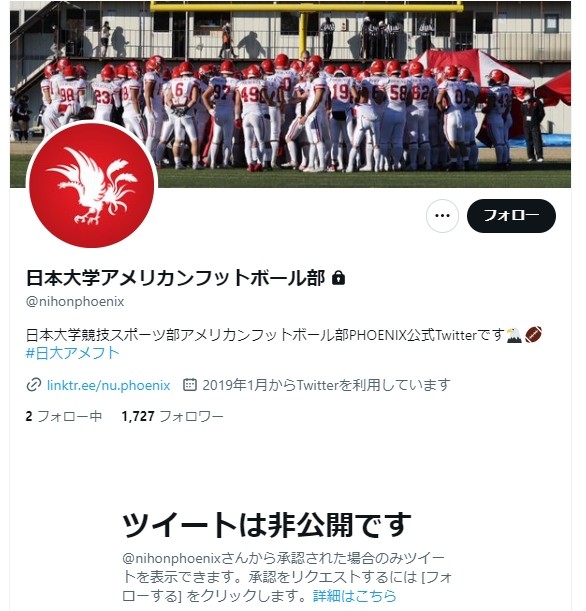Click the bio text mentioning PHOENIX公式Twitter
Image resolution: width=586 pixels, height=611 pixels.
(265, 335)
